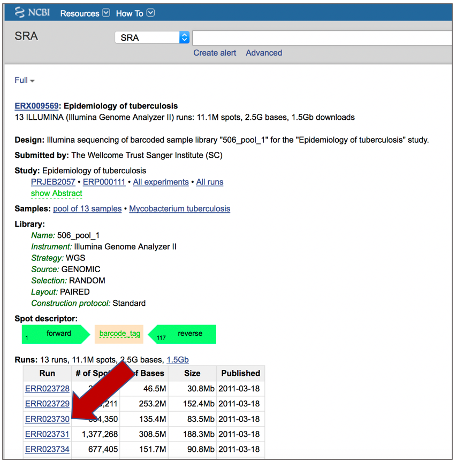
Task: Open the pool of 13 samples link
Action: (x=87, y=209)
